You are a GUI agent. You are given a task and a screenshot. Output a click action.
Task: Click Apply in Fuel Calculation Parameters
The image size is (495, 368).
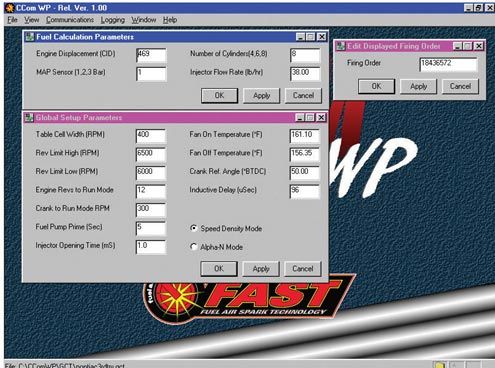coord(261,96)
